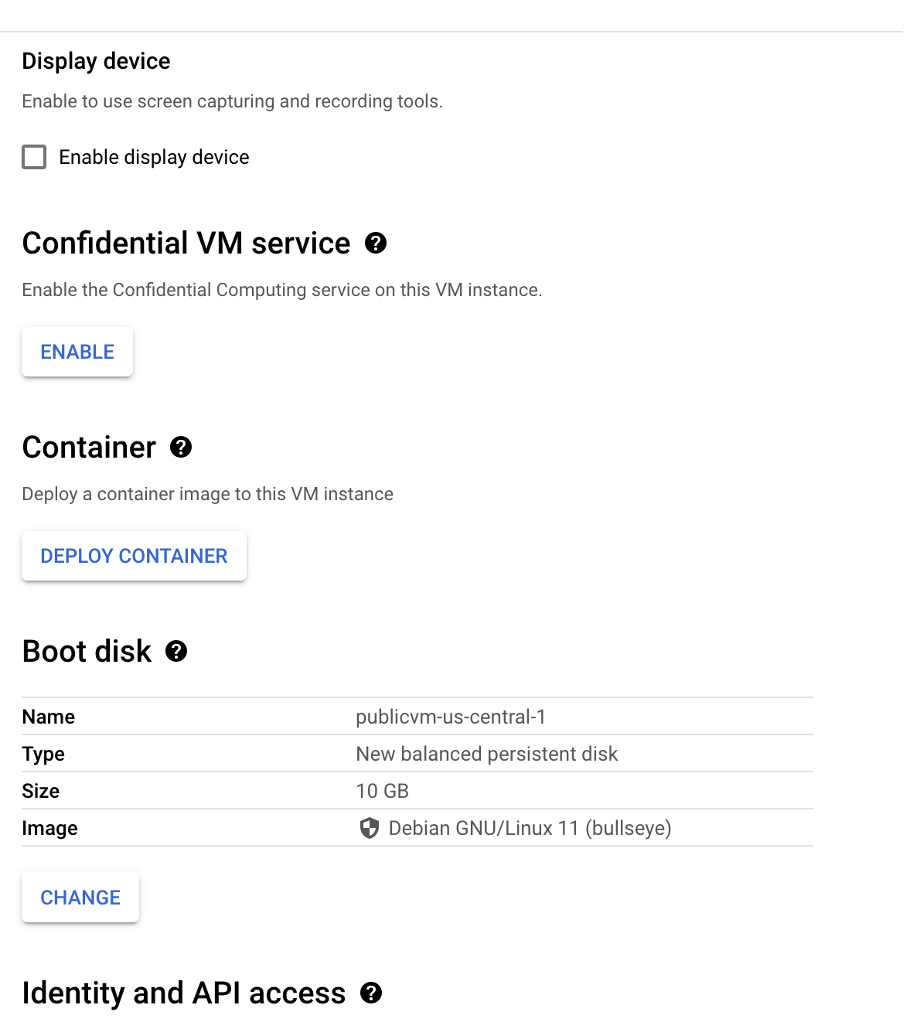Show help tooltip for Boot disk
The width and height of the screenshot is (904, 1022).
coord(176,651)
